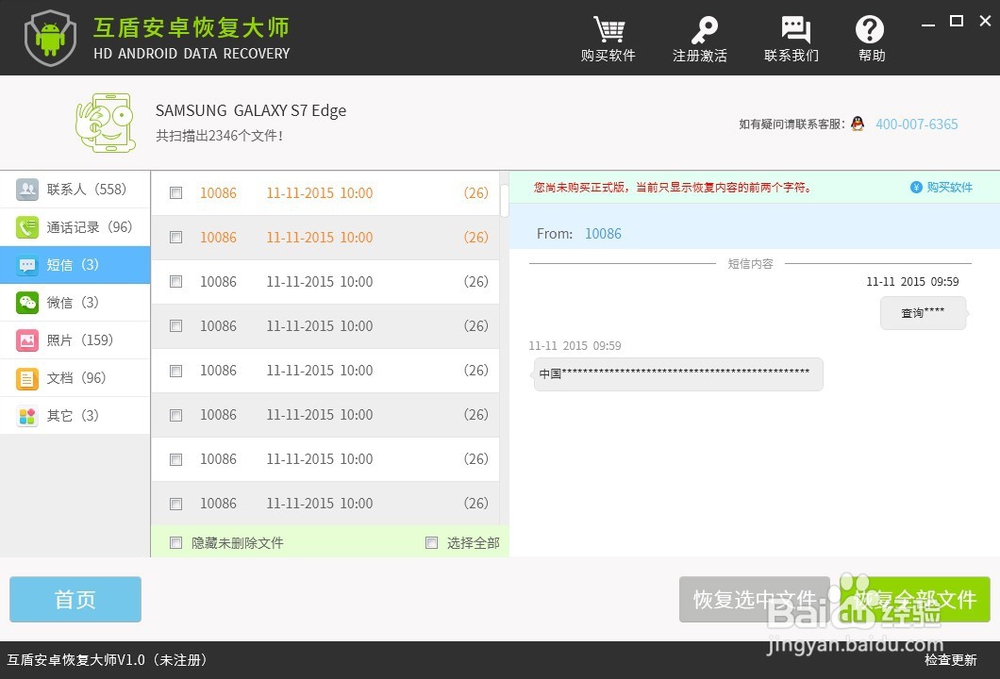Select the 短信 (3) category
Viewport: 1000px width, 679px height.
[75, 265]
